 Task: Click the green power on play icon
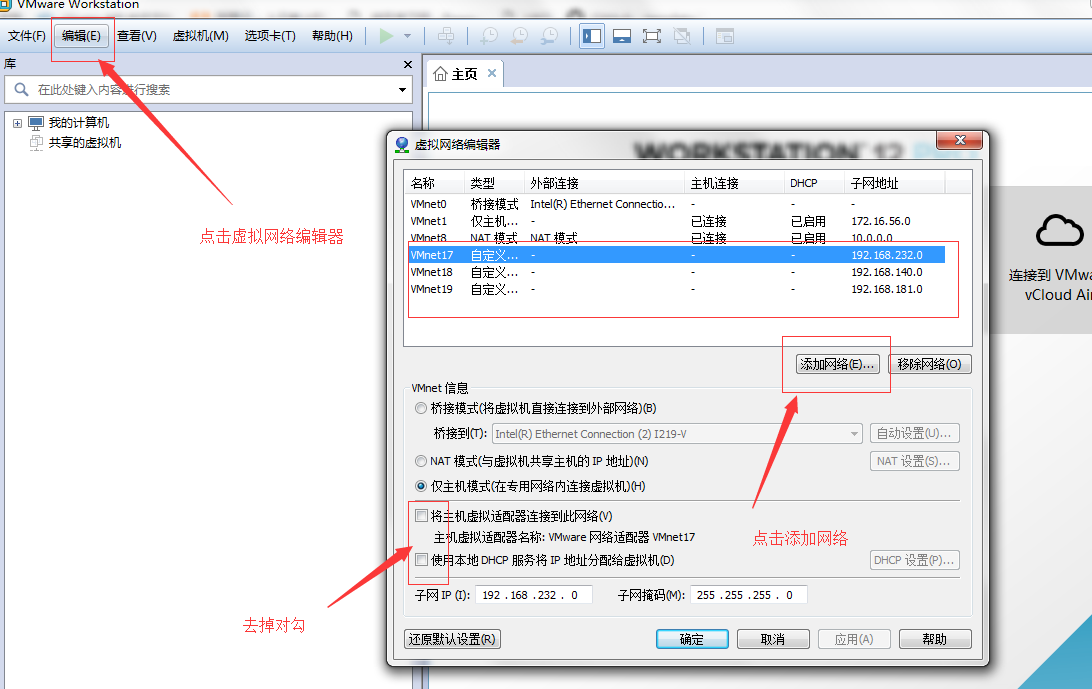point(386,36)
